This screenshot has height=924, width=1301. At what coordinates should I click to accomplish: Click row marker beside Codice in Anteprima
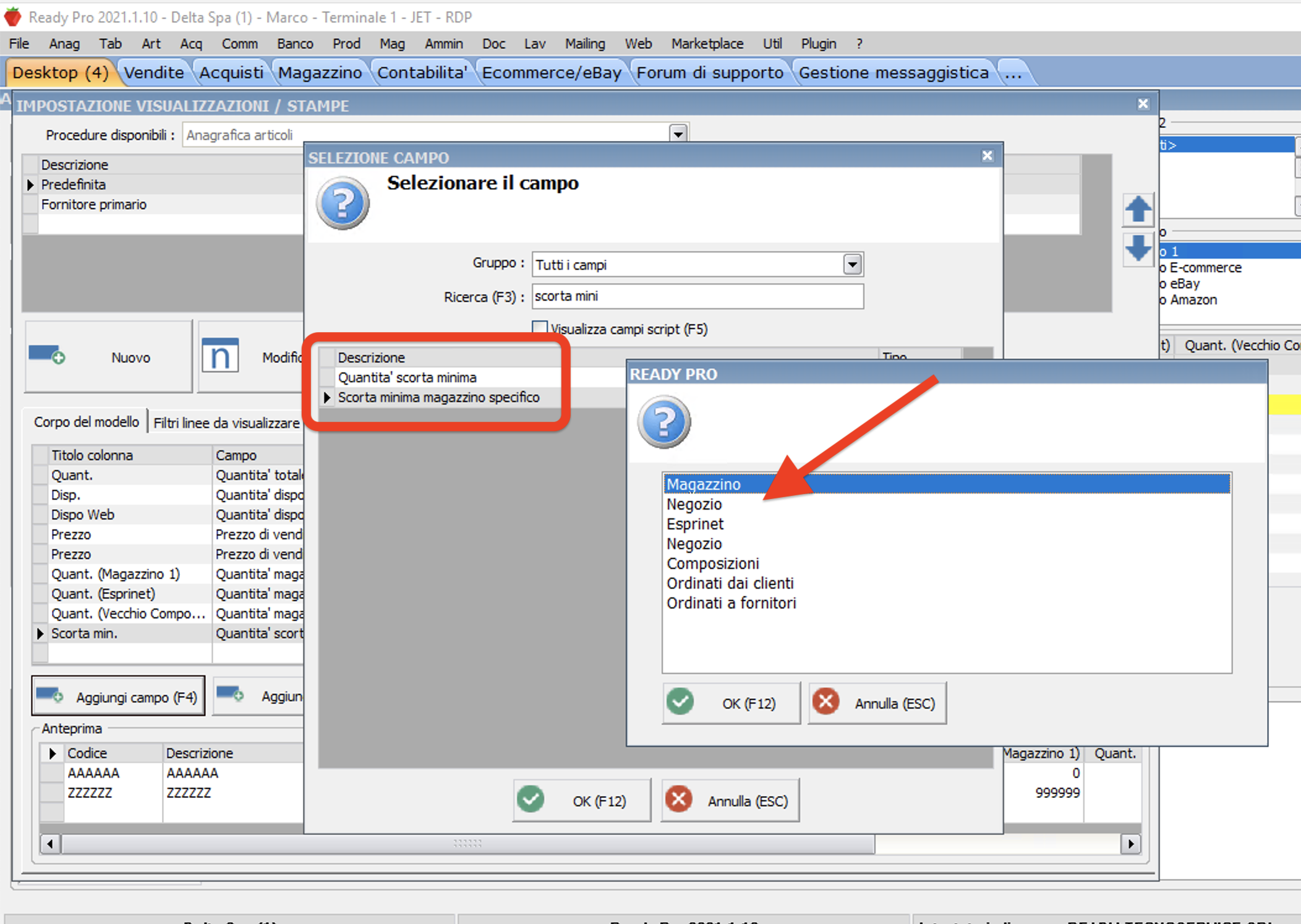[53, 753]
